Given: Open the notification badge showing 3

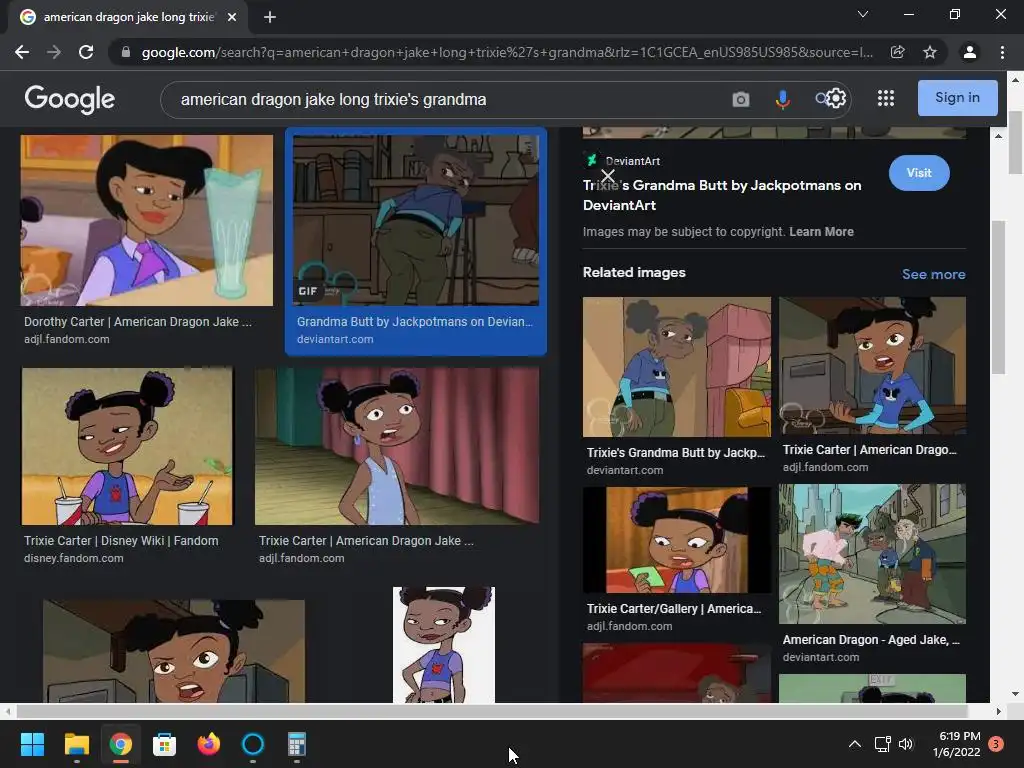Looking at the screenshot, I should pyautogui.click(x=996, y=744).
